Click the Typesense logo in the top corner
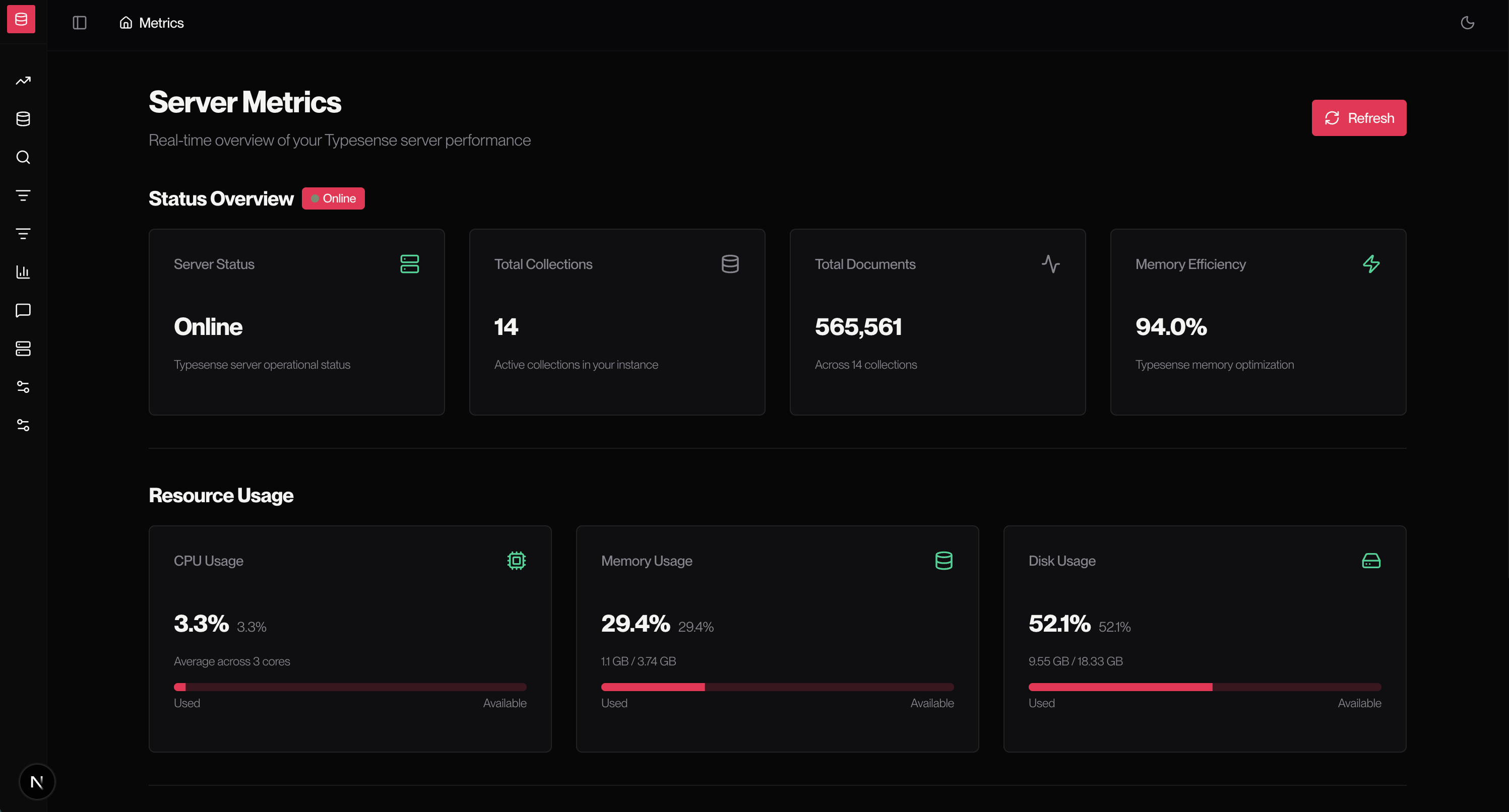This screenshot has height=812, width=1509. coord(21,19)
